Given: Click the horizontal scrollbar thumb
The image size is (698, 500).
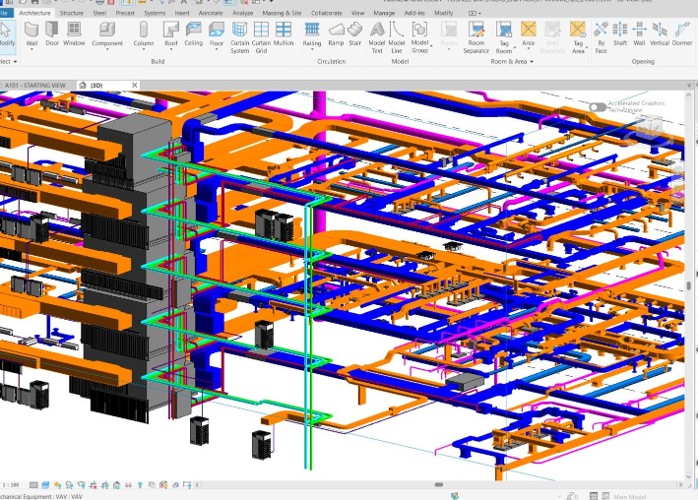Looking at the screenshot, I should (439, 485).
